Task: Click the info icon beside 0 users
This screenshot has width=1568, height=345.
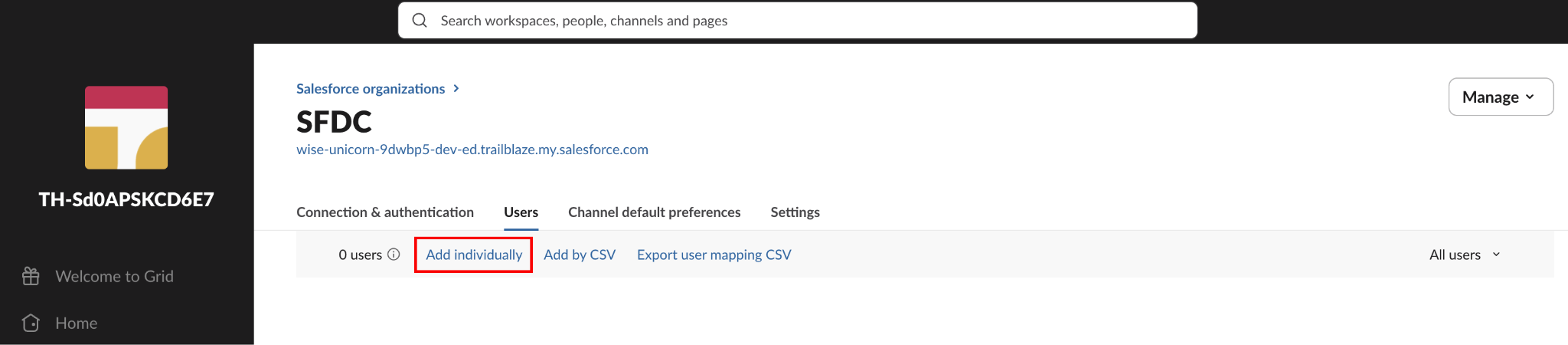Action: pyautogui.click(x=394, y=255)
